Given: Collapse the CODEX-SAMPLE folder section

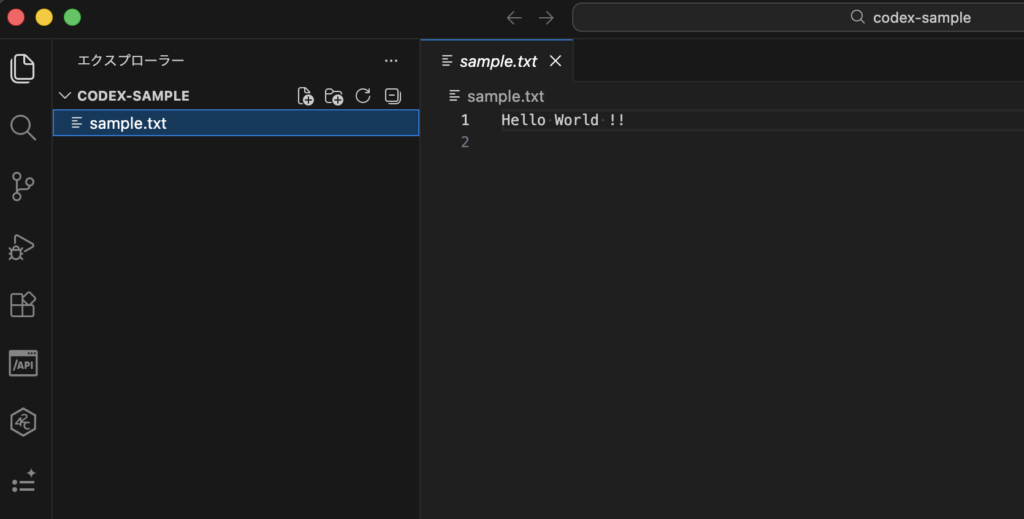Looking at the screenshot, I should click(x=66, y=96).
